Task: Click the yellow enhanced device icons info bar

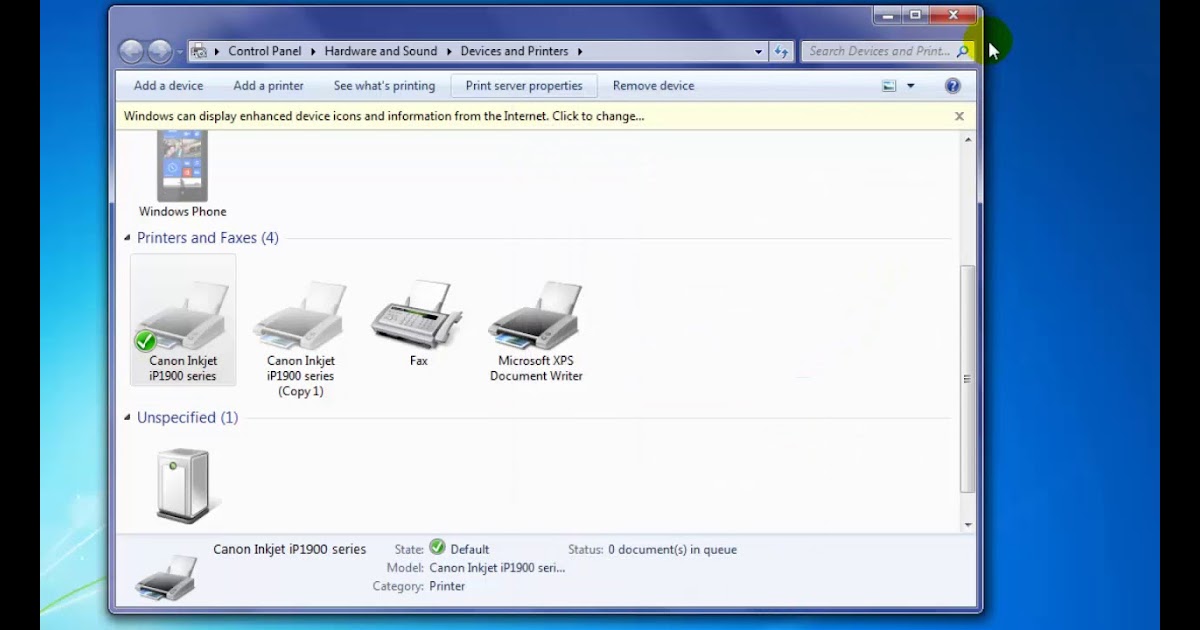Action: click(546, 116)
